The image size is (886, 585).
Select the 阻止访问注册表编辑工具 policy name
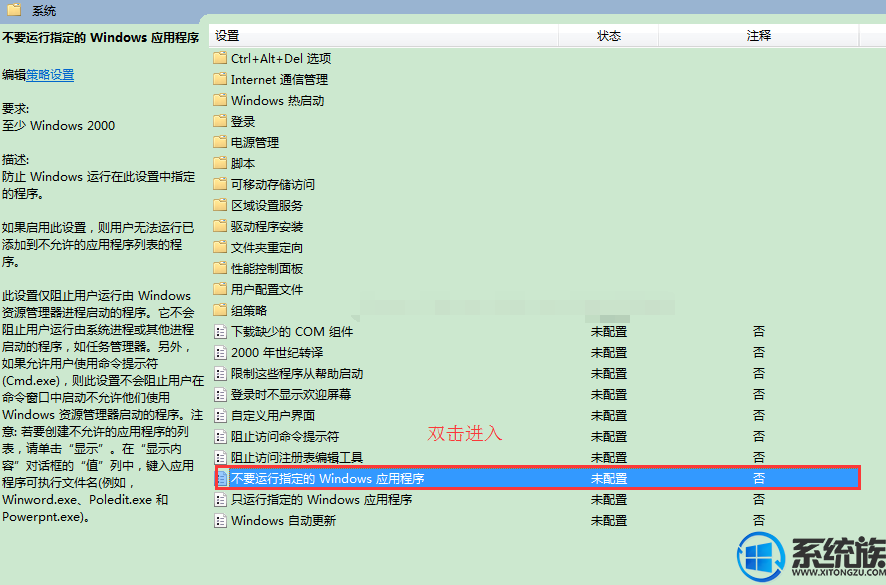point(297,457)
